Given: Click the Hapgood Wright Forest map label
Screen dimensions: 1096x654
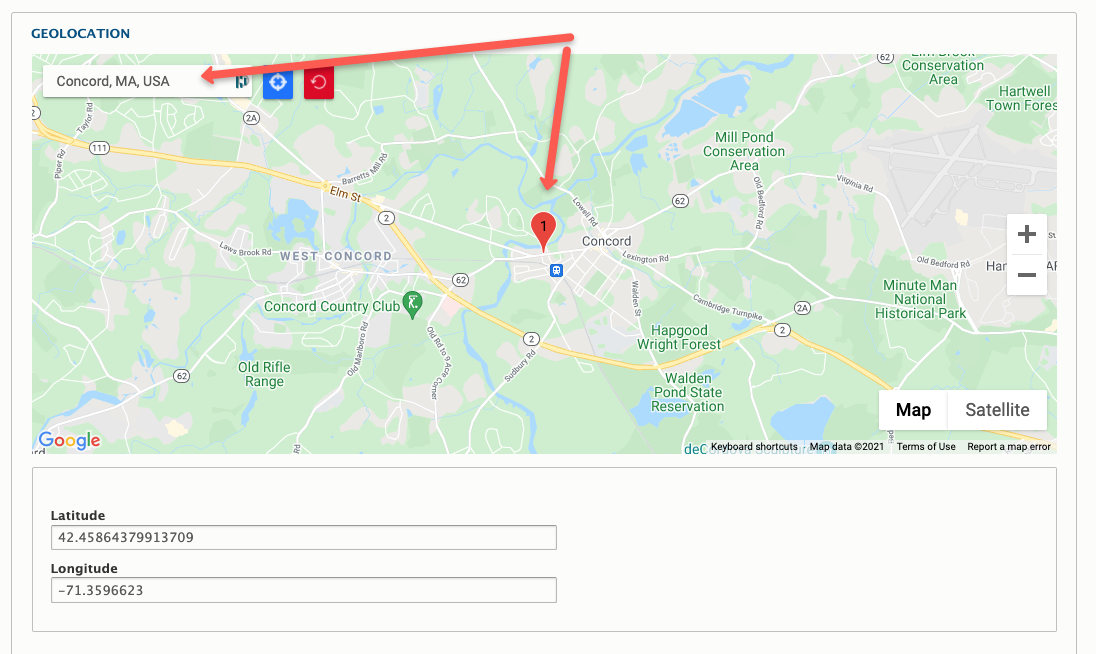Looking at the screenshot, I should [679, 337].
